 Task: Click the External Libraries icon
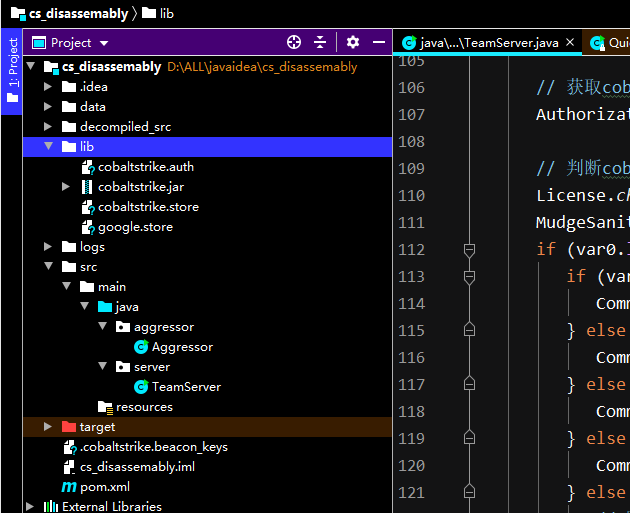(51, 506)
